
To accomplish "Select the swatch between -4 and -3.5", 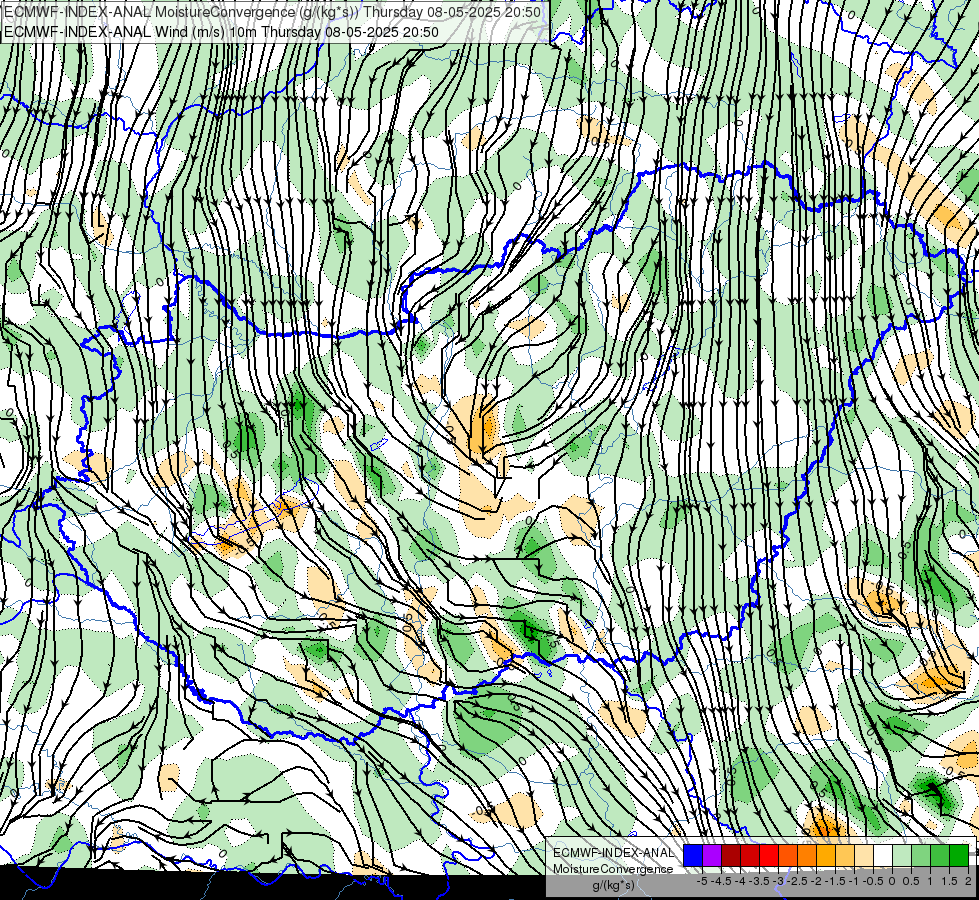I will pyautogui.click(x=750, y=856).
